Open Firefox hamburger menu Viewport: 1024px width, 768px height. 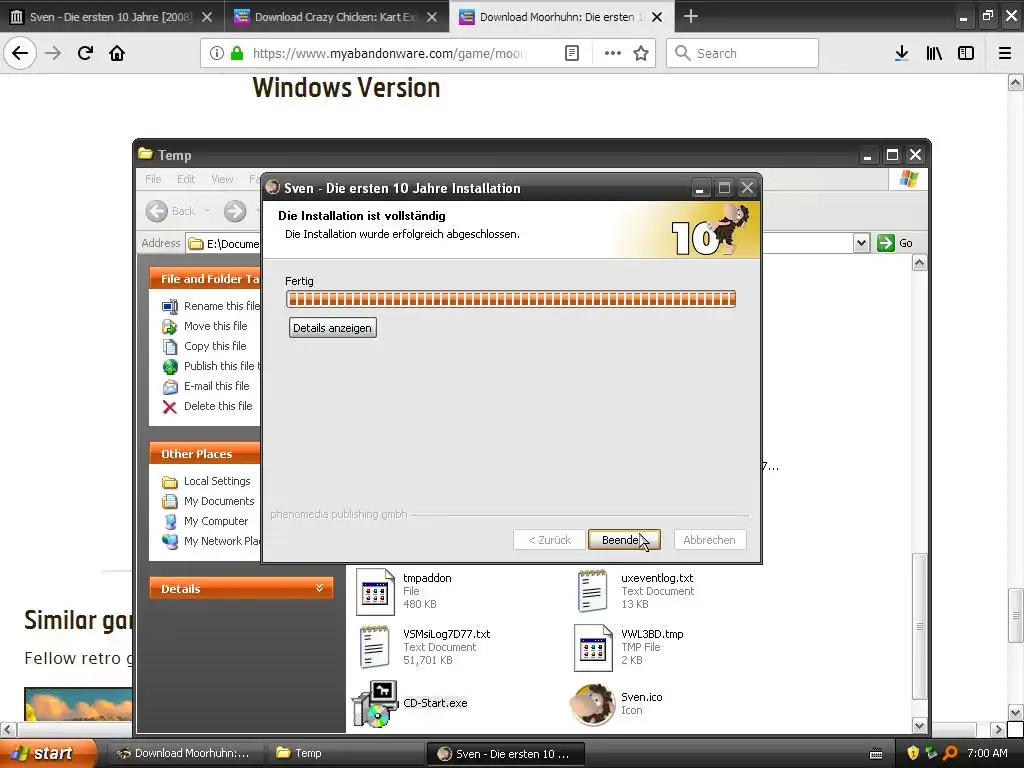pyautogui.click(x=1005, y=54)
